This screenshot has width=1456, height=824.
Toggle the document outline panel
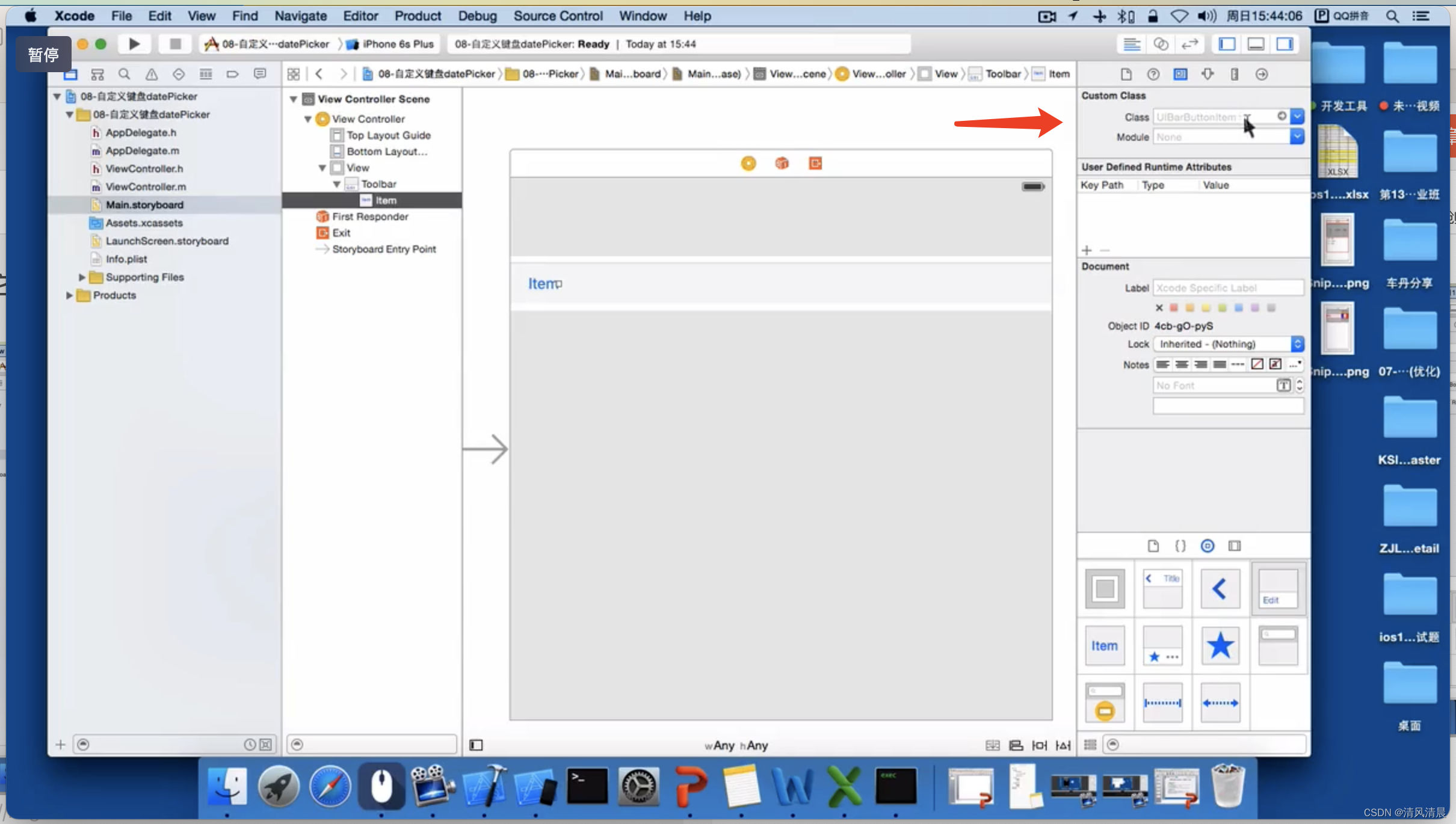[x=476, y=745]
